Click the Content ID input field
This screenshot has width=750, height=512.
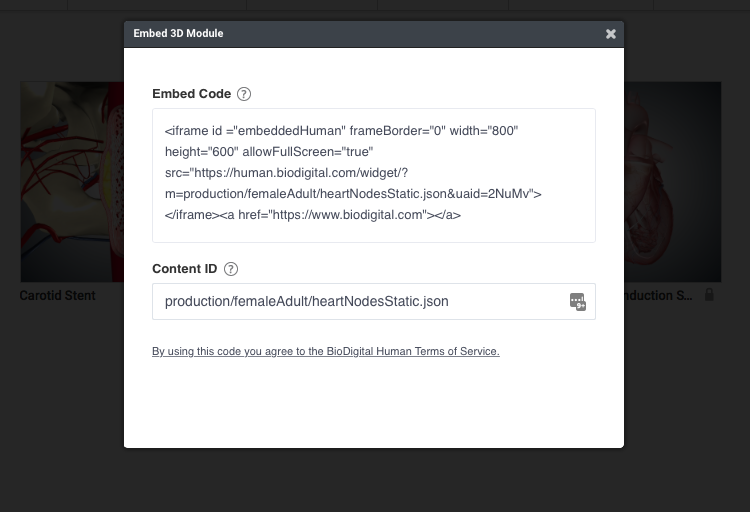tap(374, 301)
